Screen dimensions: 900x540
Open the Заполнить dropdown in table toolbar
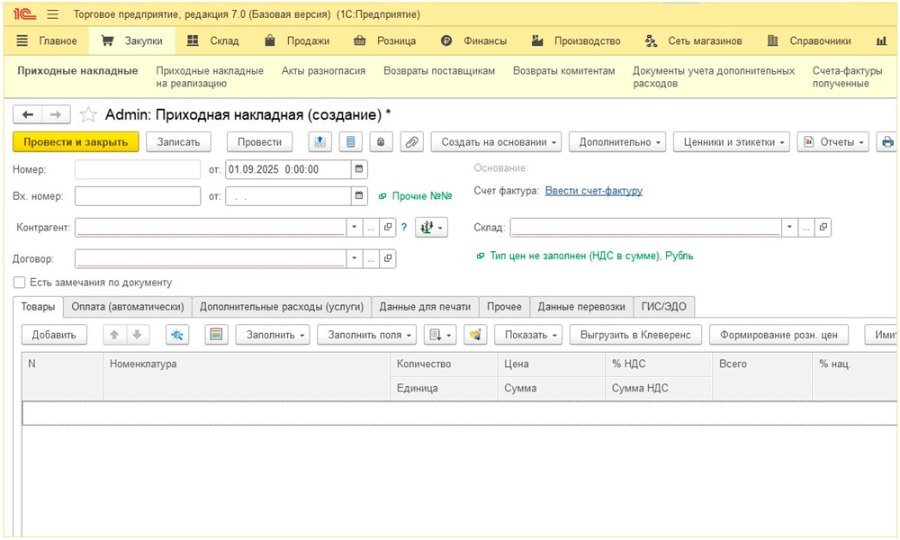click(x=273, y=335)
